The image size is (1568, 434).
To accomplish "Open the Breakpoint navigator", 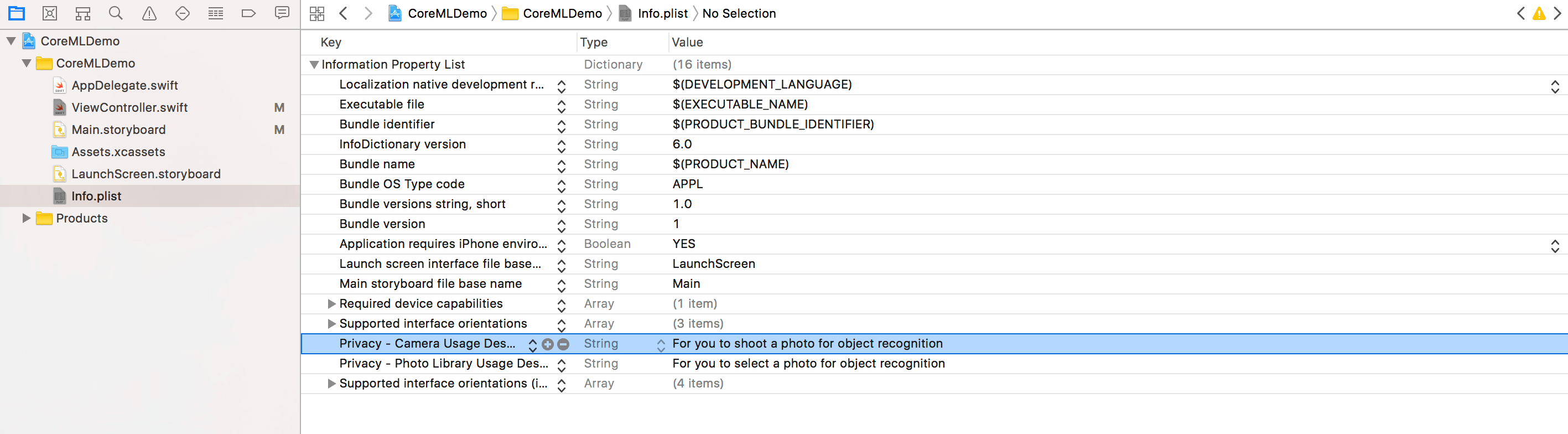I will click(x=248, y=13).
